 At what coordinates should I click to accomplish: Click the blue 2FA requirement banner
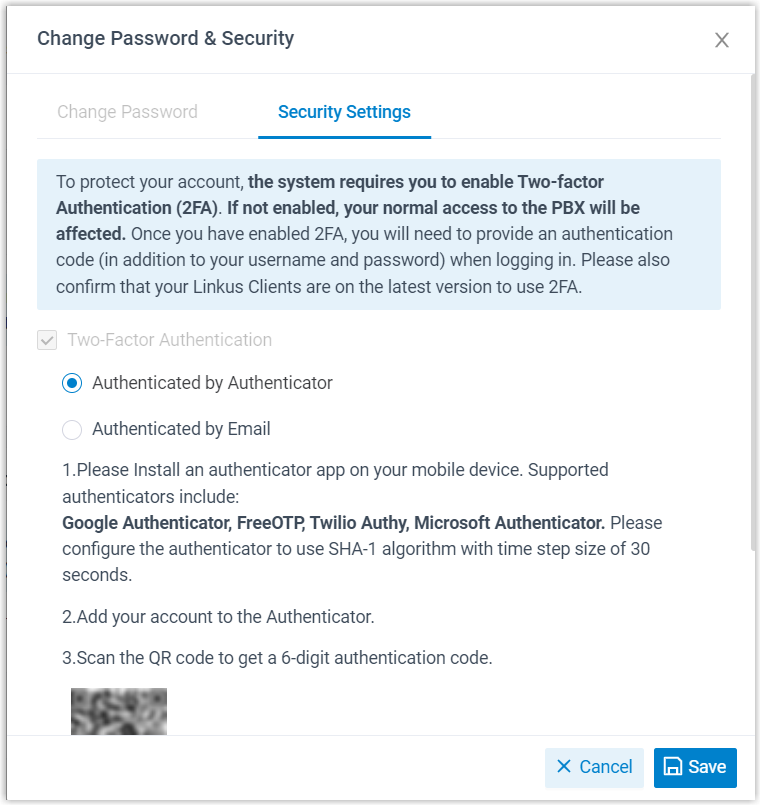tap(379, 233)
